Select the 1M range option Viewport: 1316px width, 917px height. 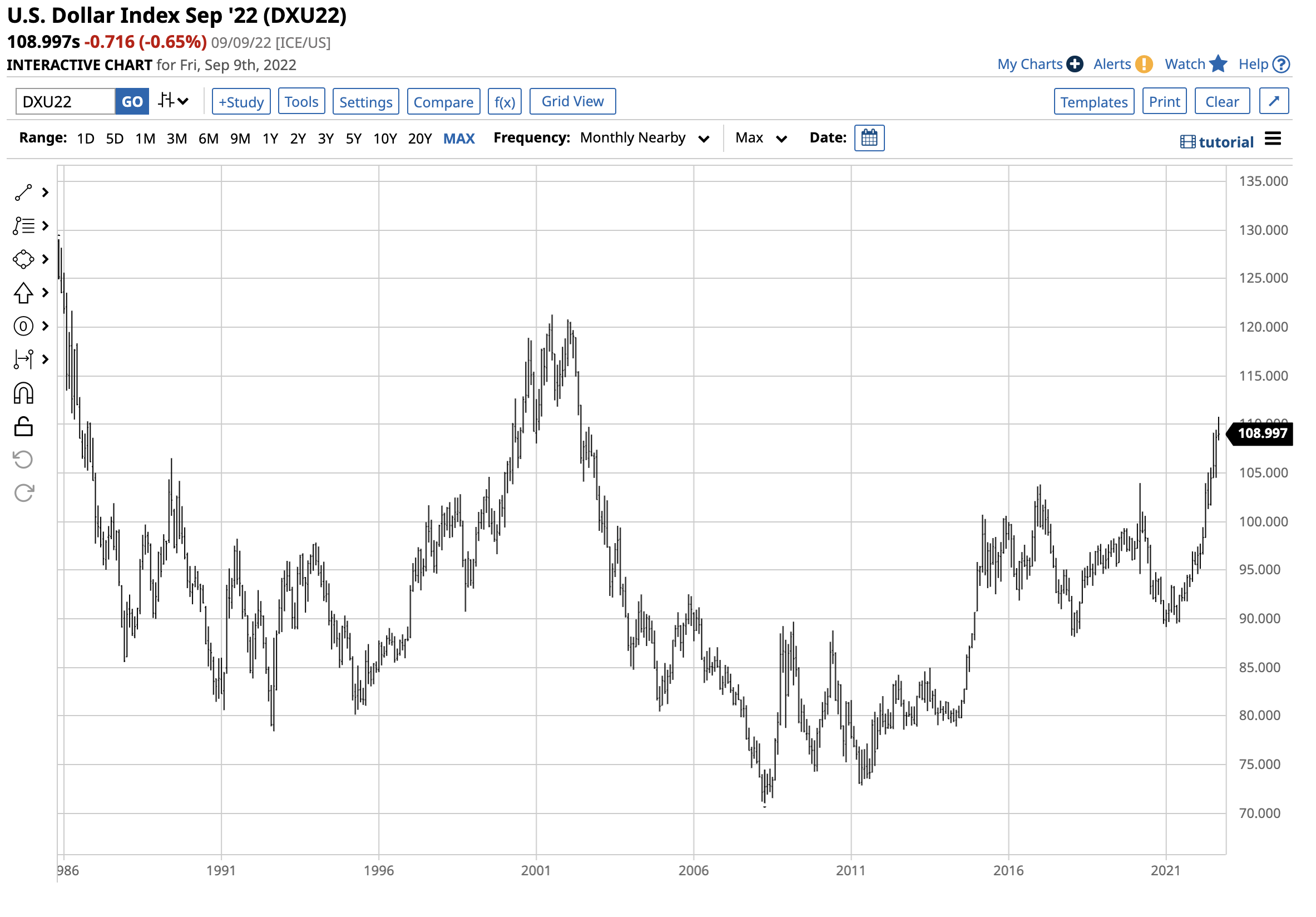click(146, 139)
